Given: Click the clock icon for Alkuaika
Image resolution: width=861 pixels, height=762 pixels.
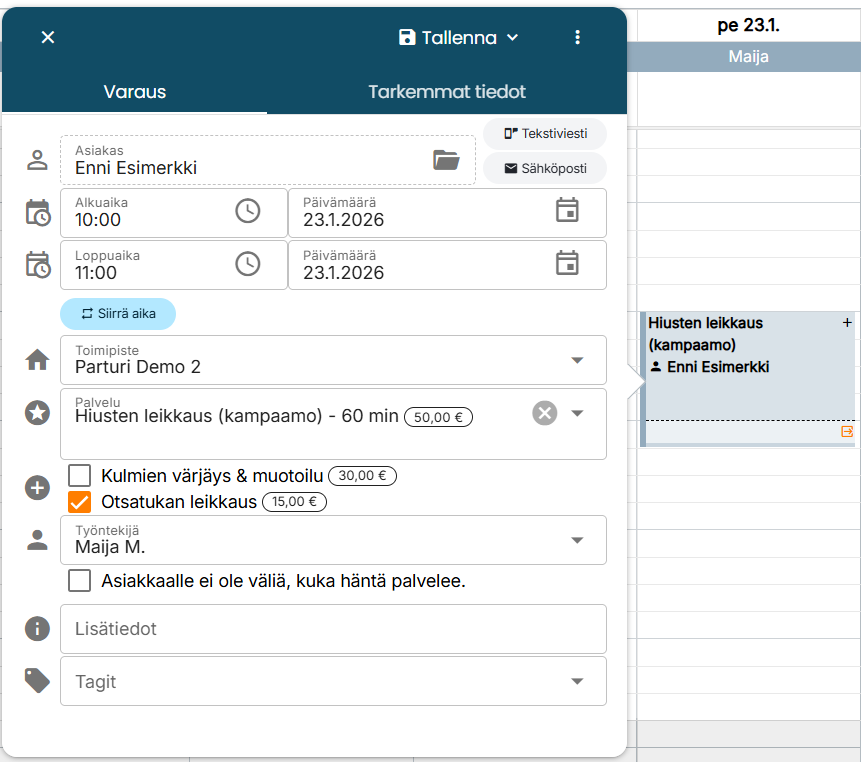Looking at the screenshot, I should 247,211.
